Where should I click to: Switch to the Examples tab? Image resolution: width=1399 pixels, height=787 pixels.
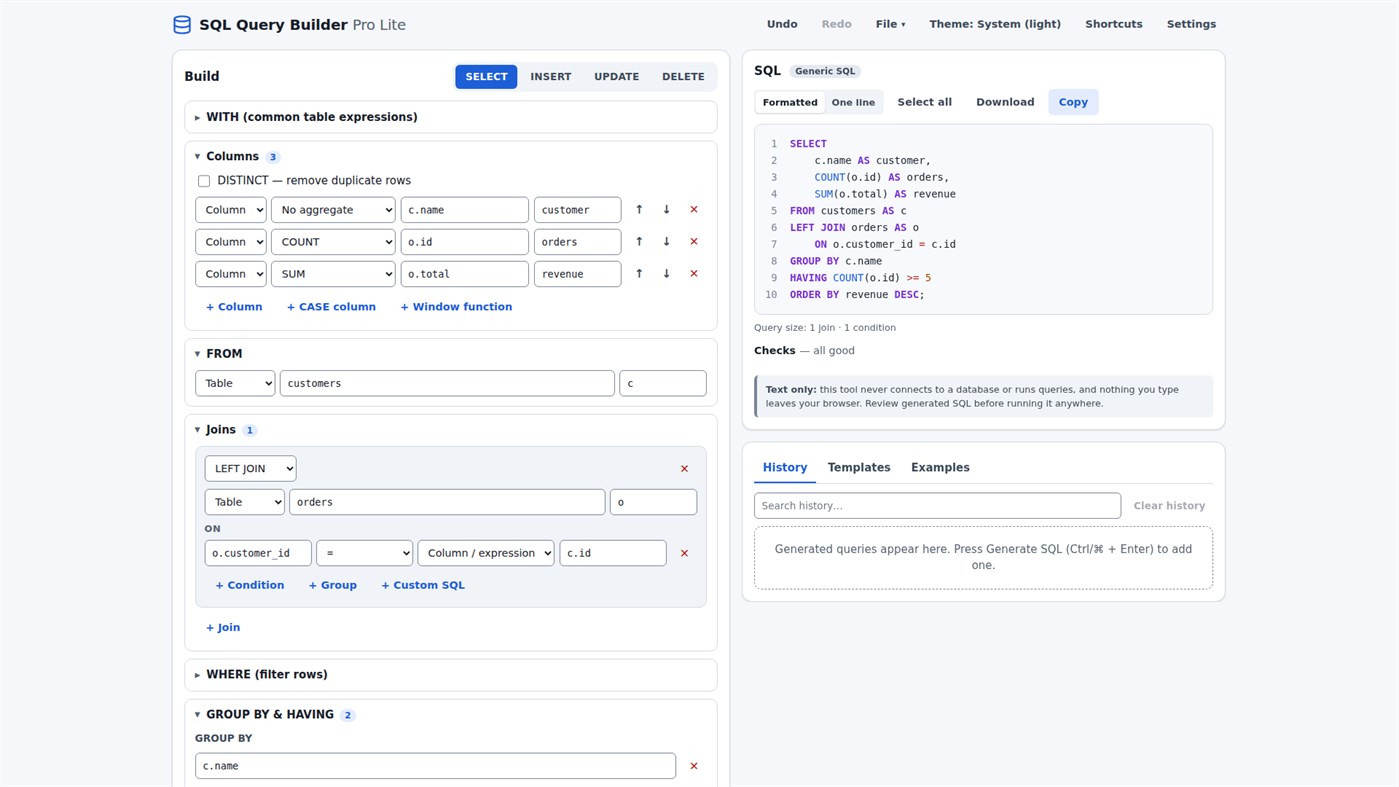tap(940, 468)
